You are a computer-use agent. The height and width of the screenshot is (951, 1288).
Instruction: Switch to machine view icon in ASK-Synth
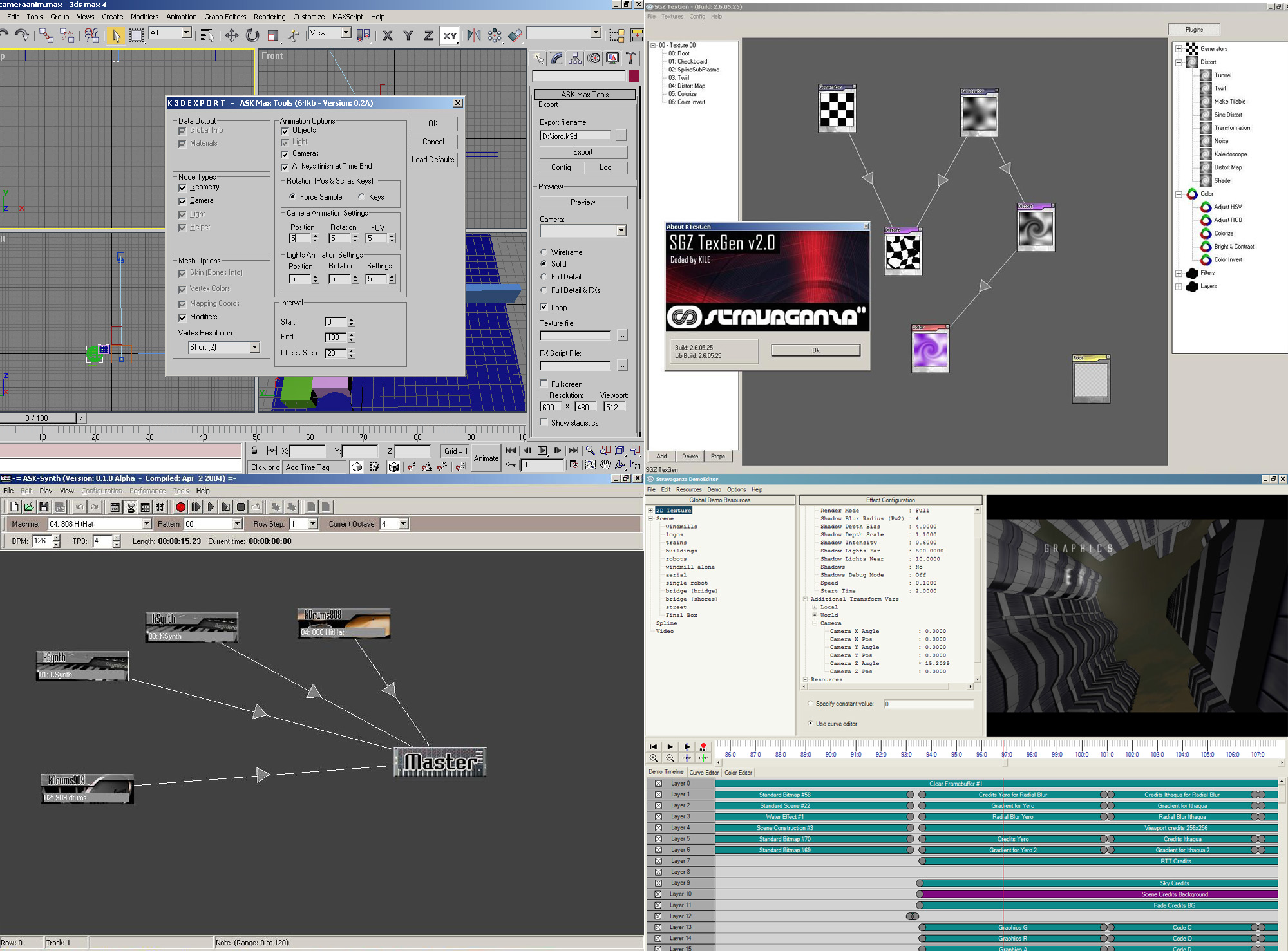[130, 507]
